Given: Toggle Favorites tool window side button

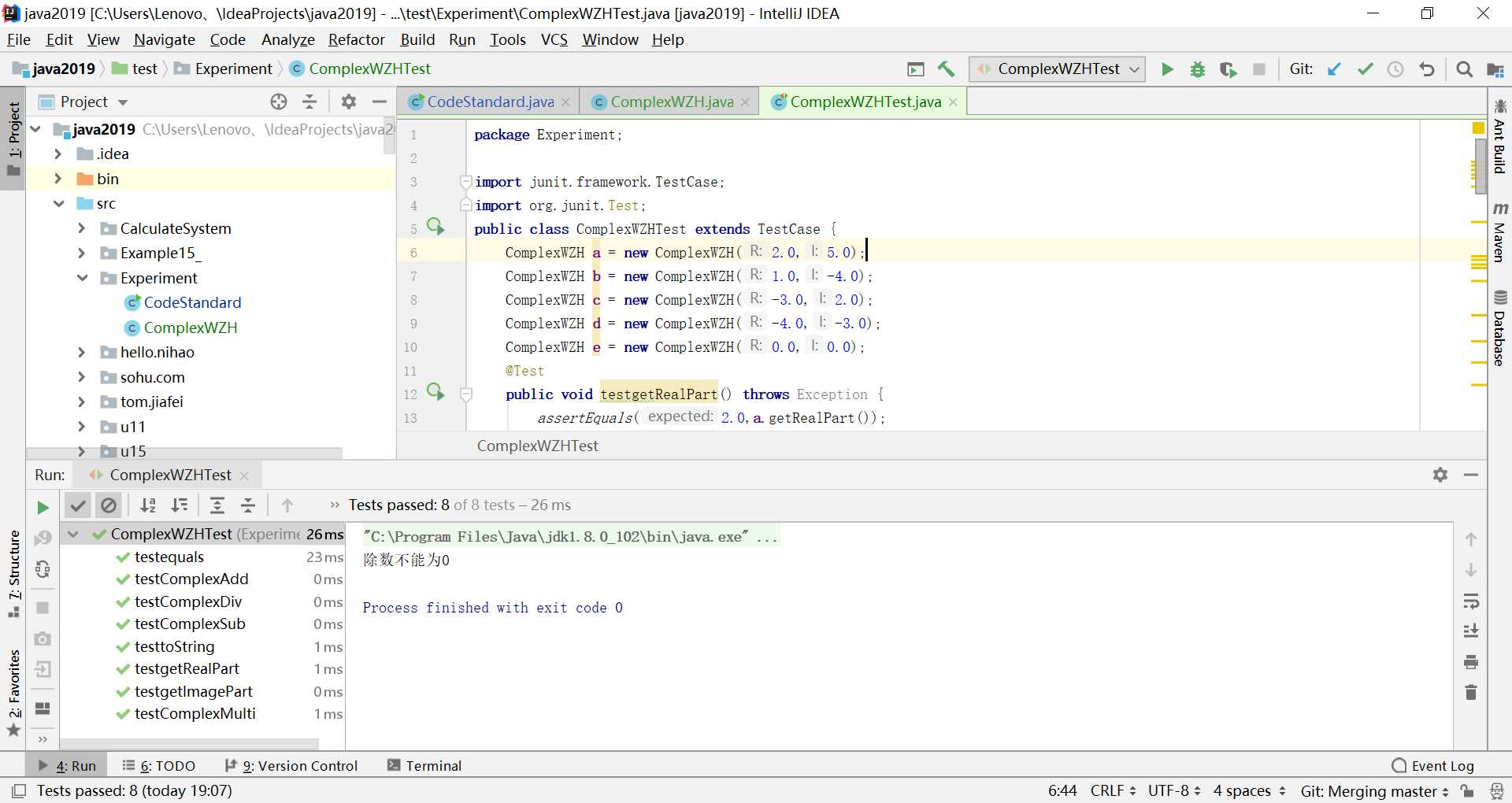Looking at the screenshot, I should pyautogui.click(x=13, y=693).
